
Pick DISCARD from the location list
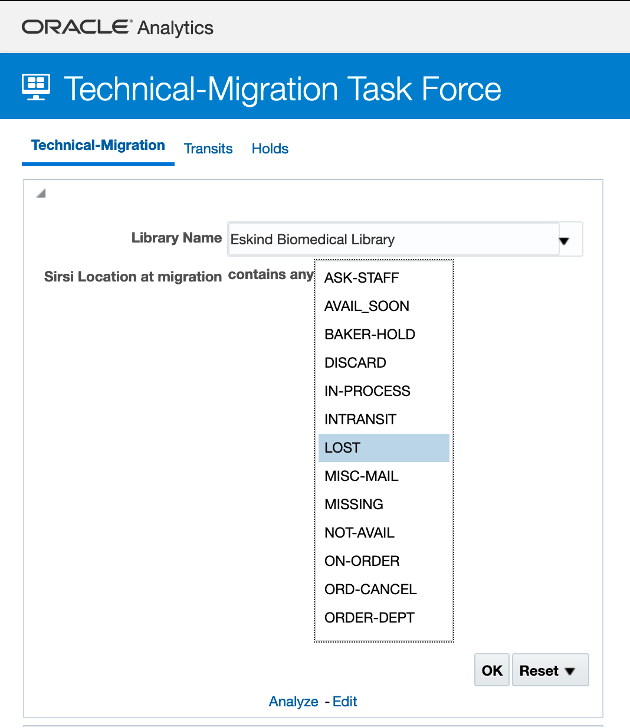pyautogui.click(x=355, y=363)
